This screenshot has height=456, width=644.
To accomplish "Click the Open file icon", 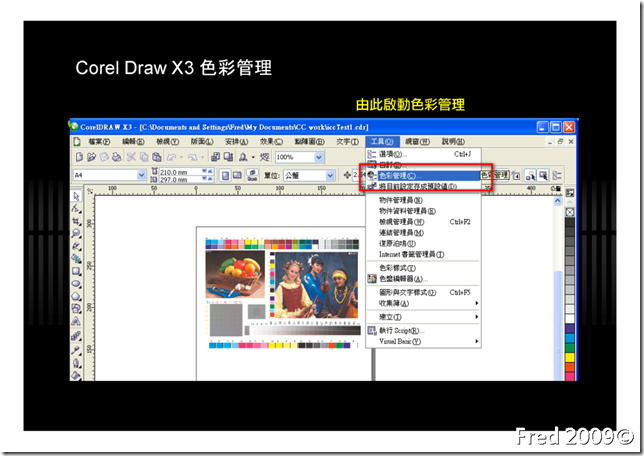I will tap(92, 157).
